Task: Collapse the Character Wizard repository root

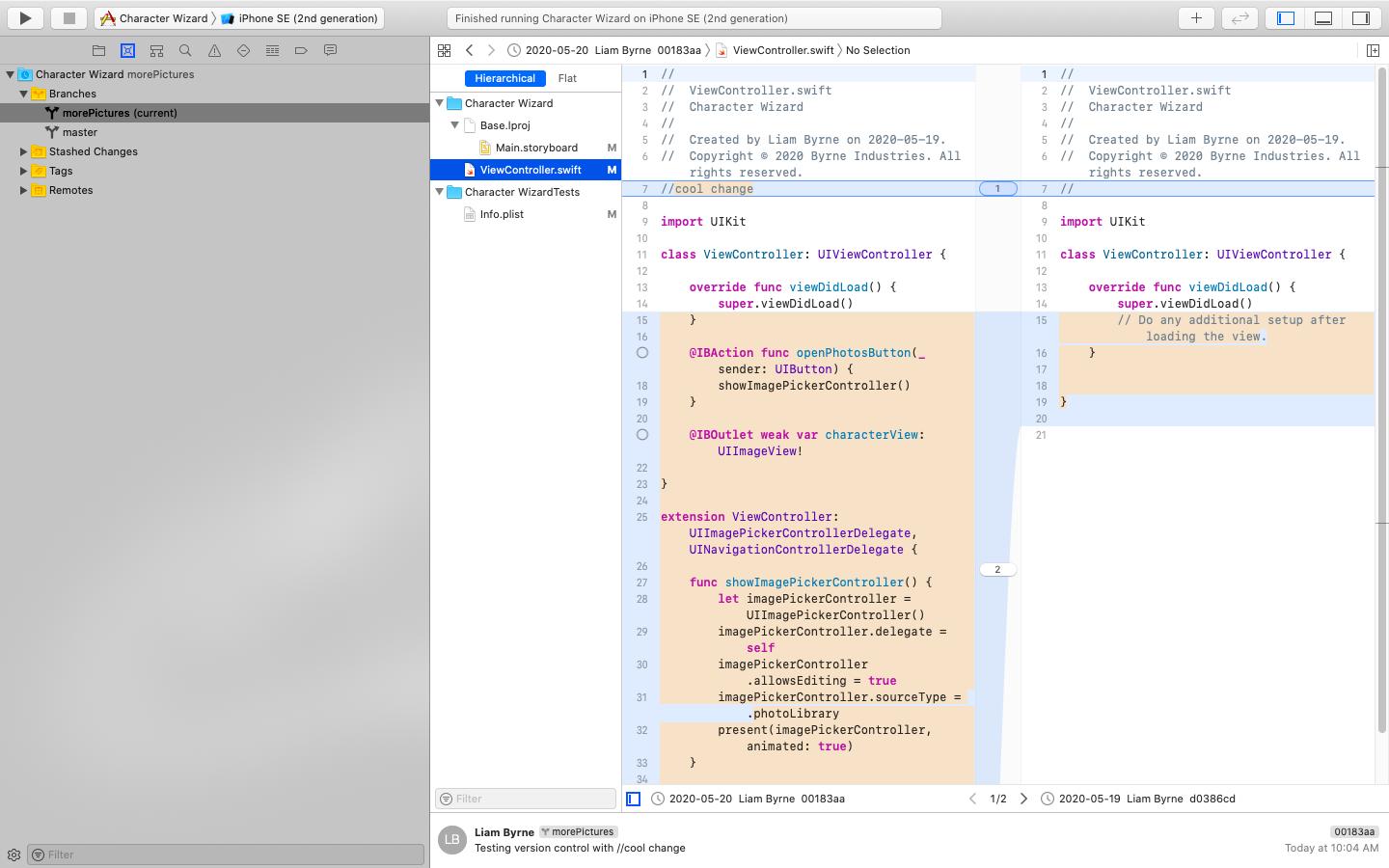Action: (10, 74)
